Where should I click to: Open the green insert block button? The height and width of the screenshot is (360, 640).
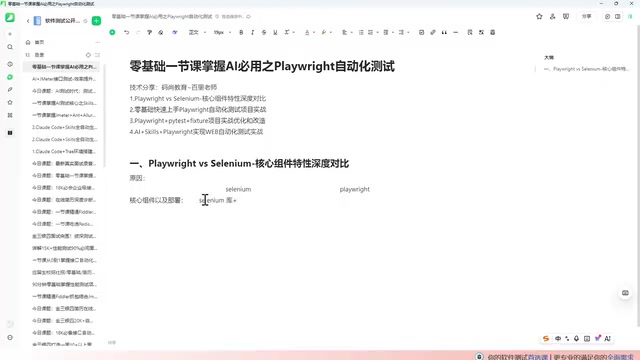click(x=112, y=32)
